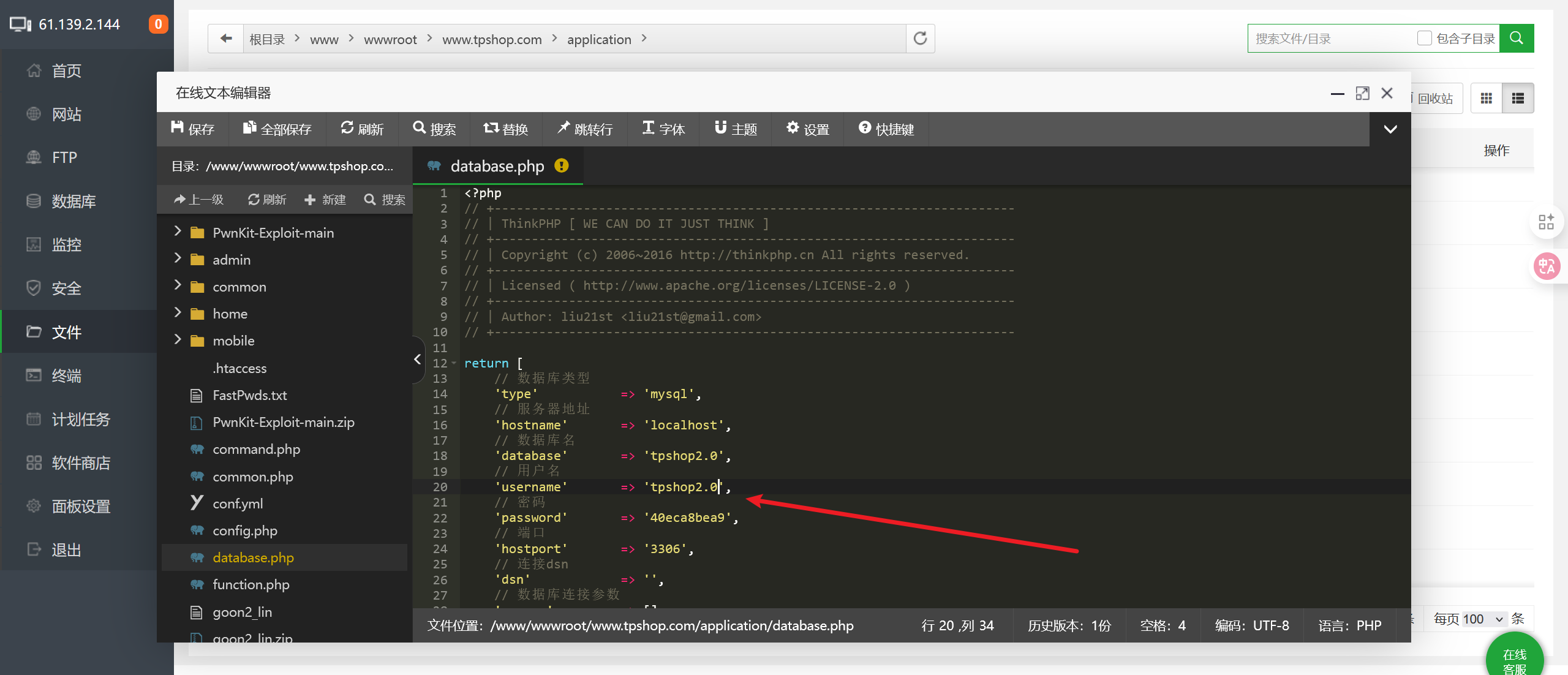Open the Database sidebar menu

(73, 202)
